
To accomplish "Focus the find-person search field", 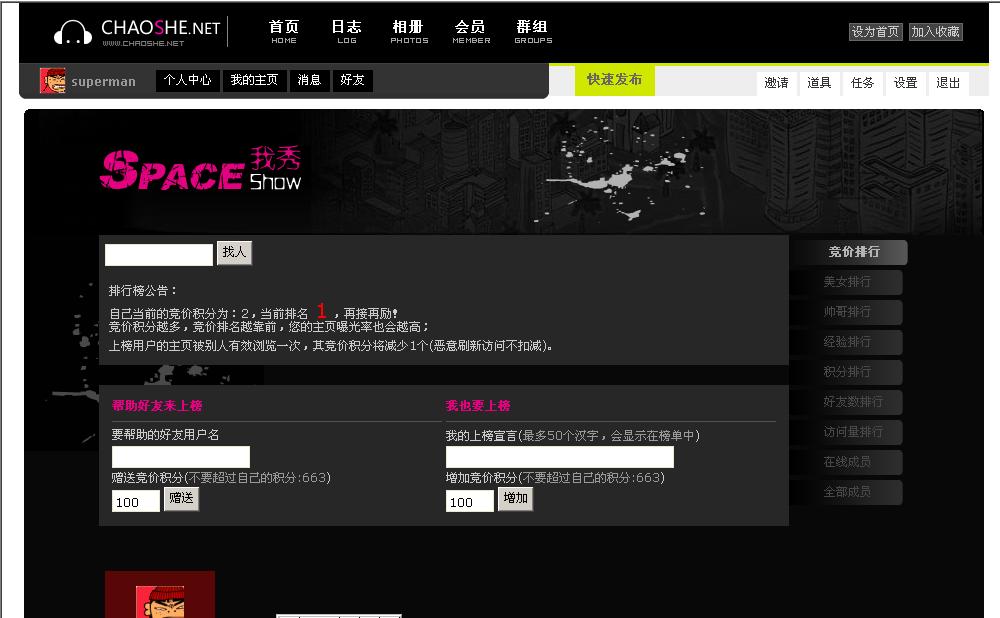I will pos(159,254).
